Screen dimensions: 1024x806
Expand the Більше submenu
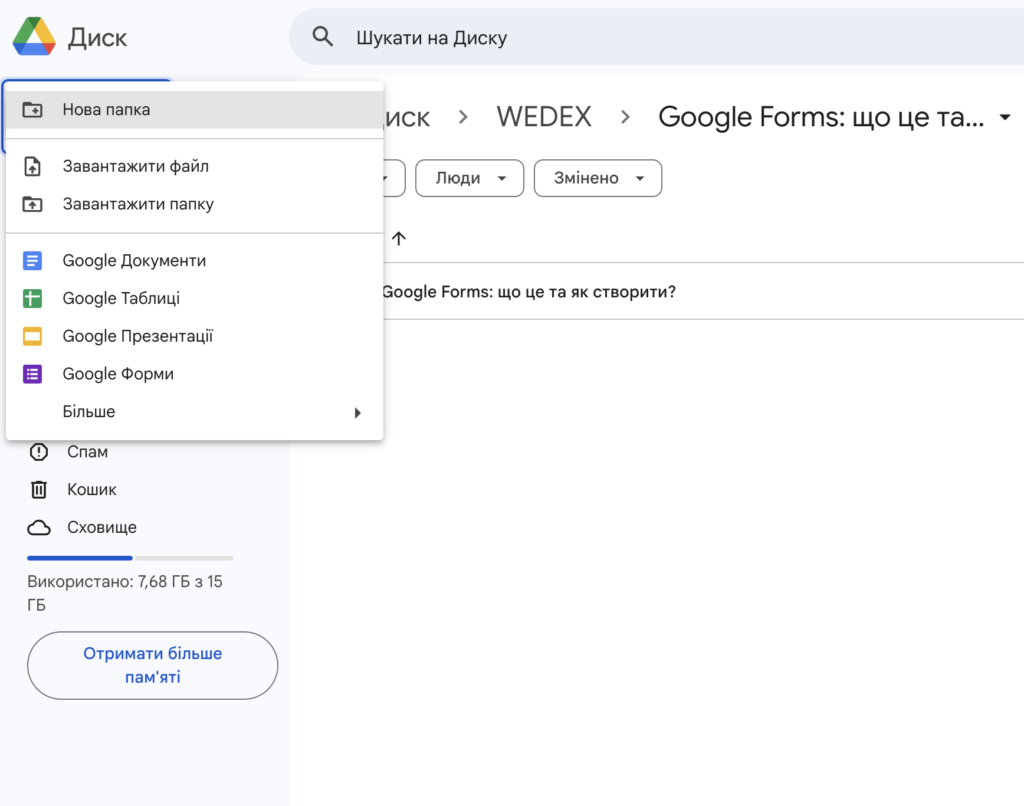click(90, 411)
